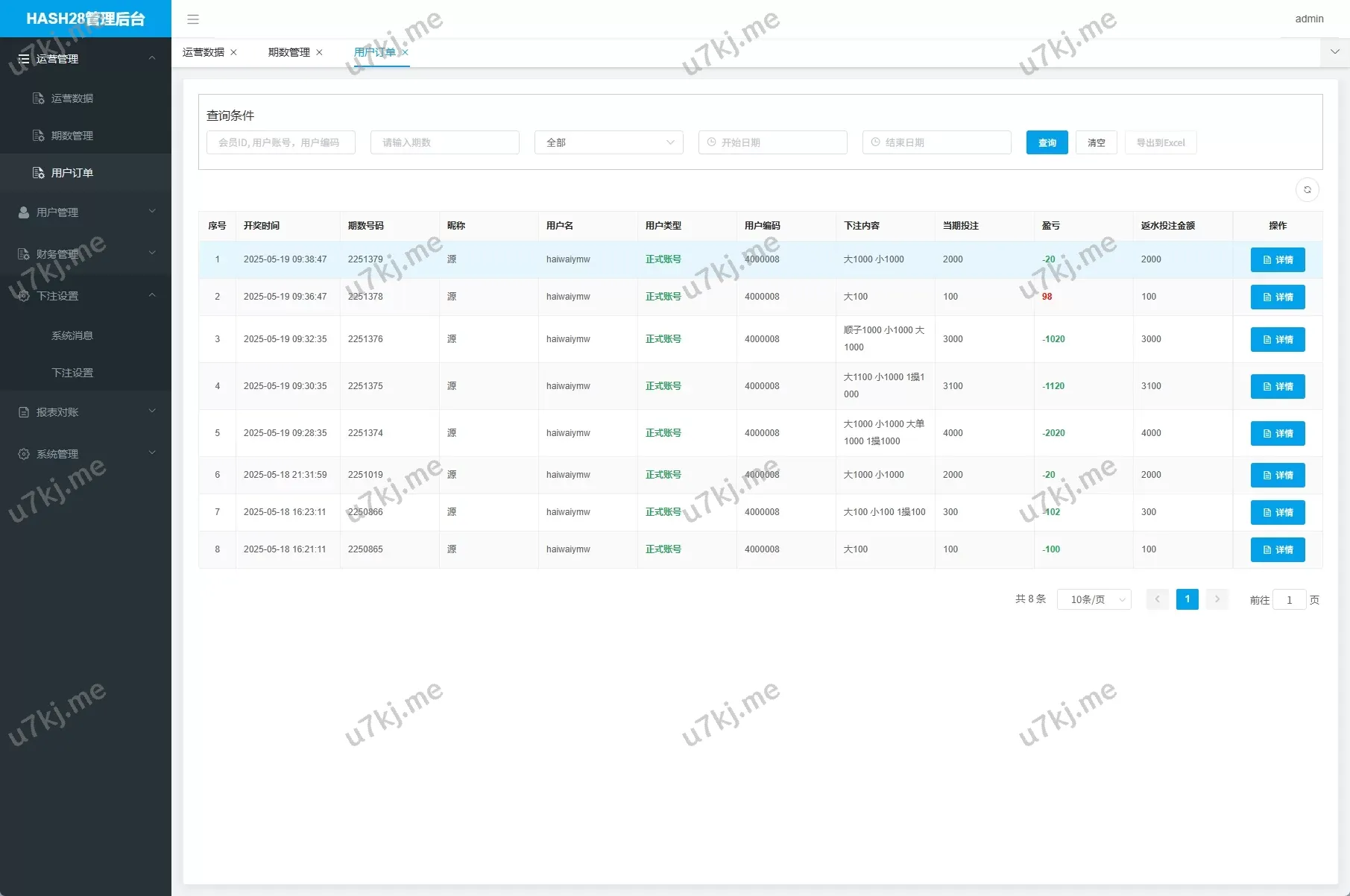This screenshot has width=1350, height=896.
Task: Click the 清空 button
Action: 1096,142
